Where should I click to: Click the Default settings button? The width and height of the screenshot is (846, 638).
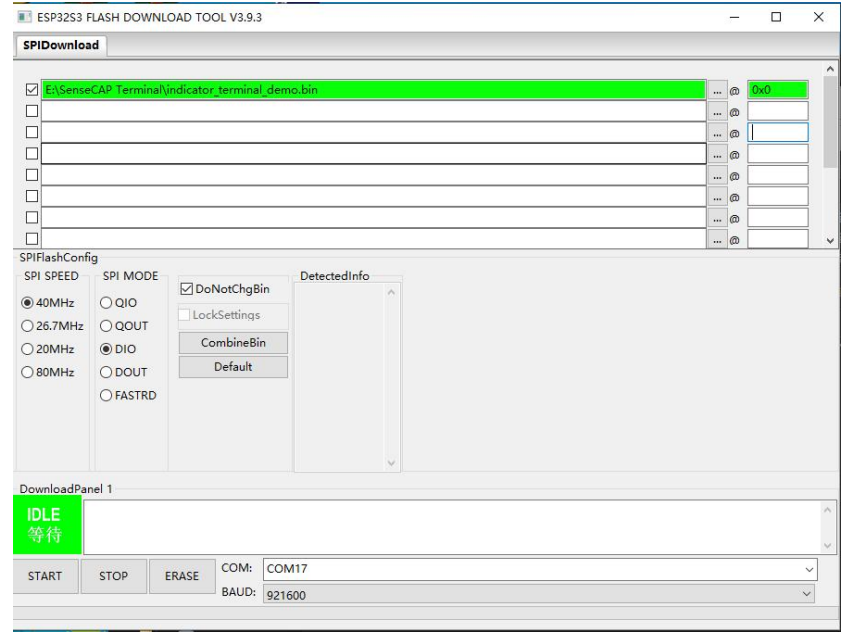[x=233, y=367]
